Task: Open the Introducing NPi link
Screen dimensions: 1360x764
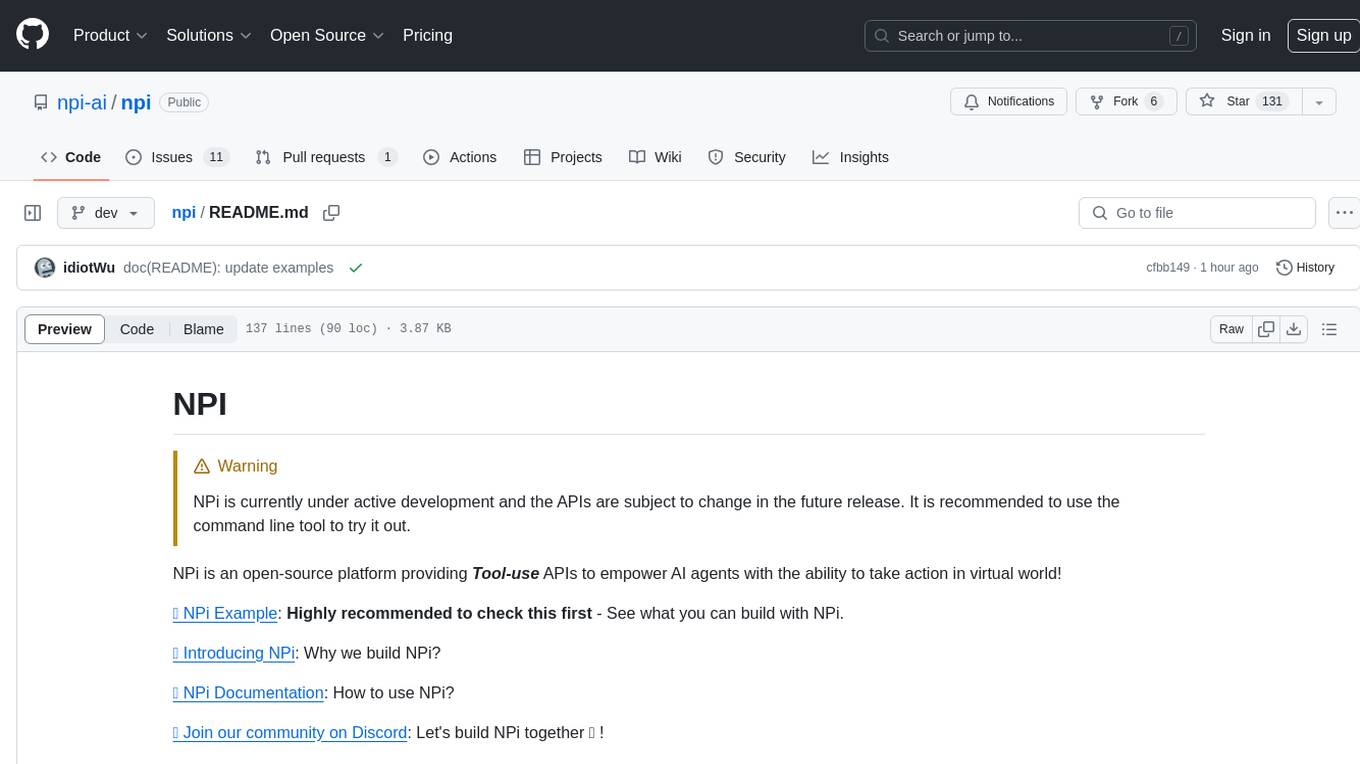Action: (x=234, y=653)
